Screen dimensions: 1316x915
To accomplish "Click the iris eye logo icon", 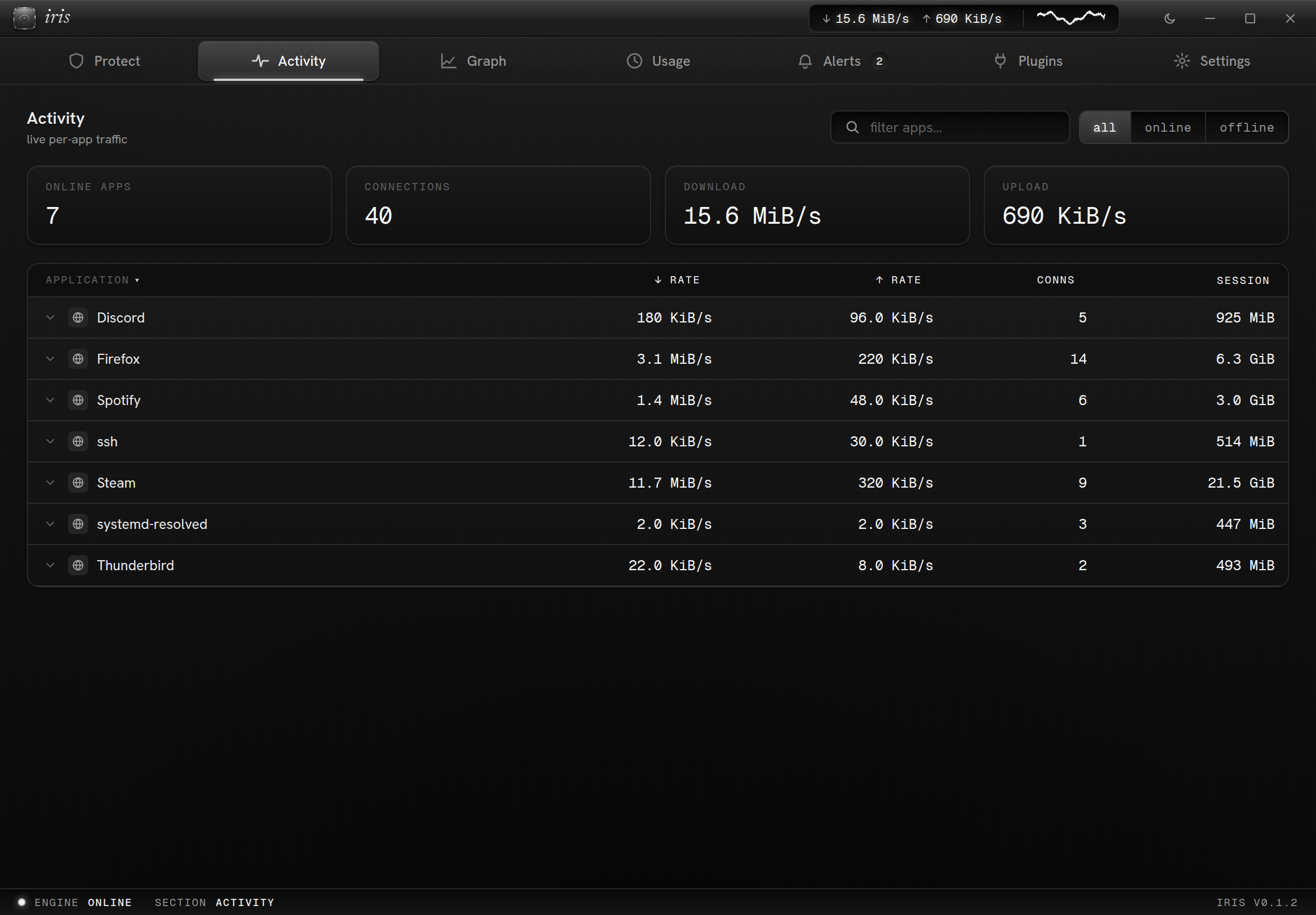I will tap(24, 18).
